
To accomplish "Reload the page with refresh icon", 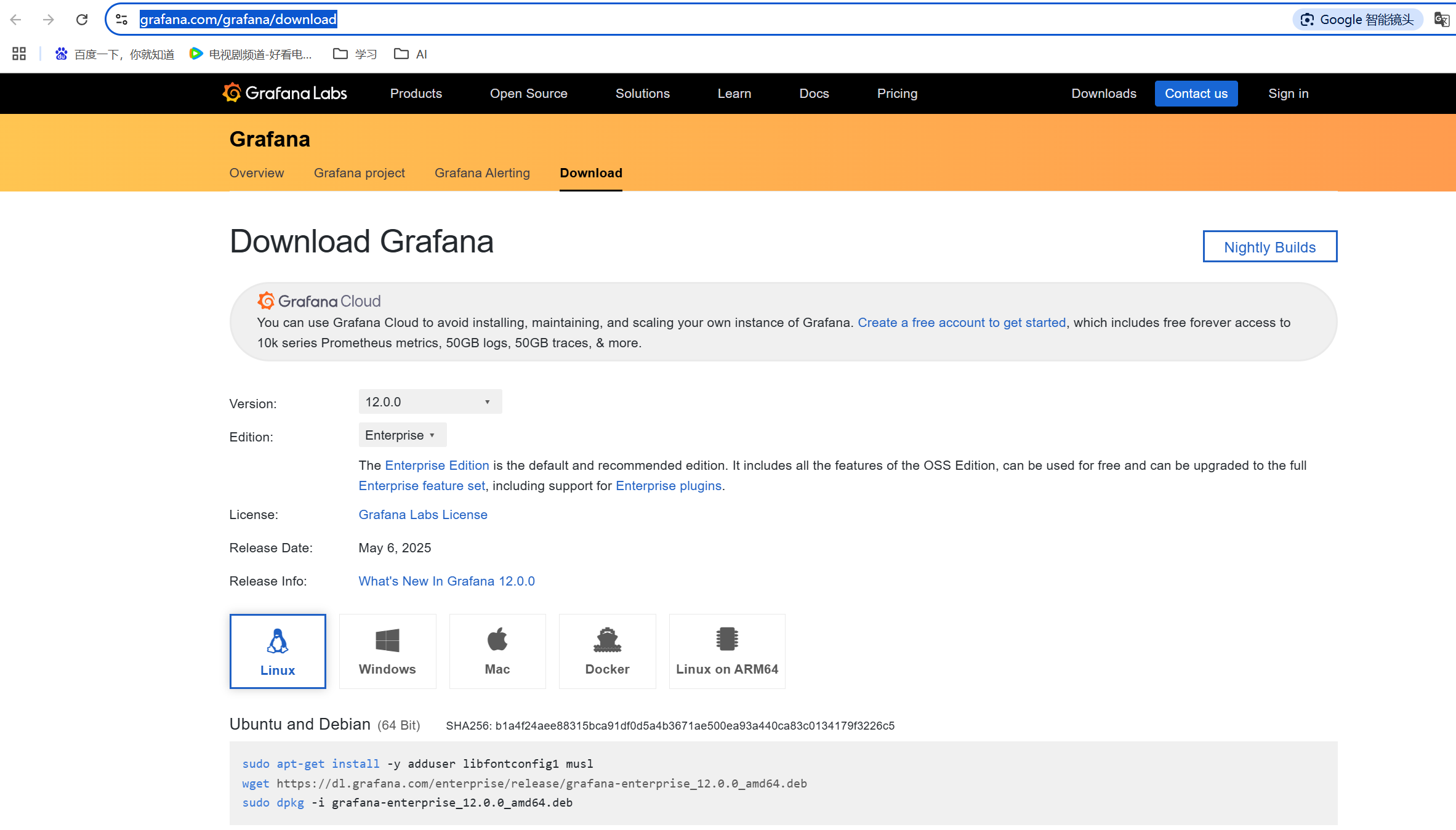I will [x=82, y=20].
